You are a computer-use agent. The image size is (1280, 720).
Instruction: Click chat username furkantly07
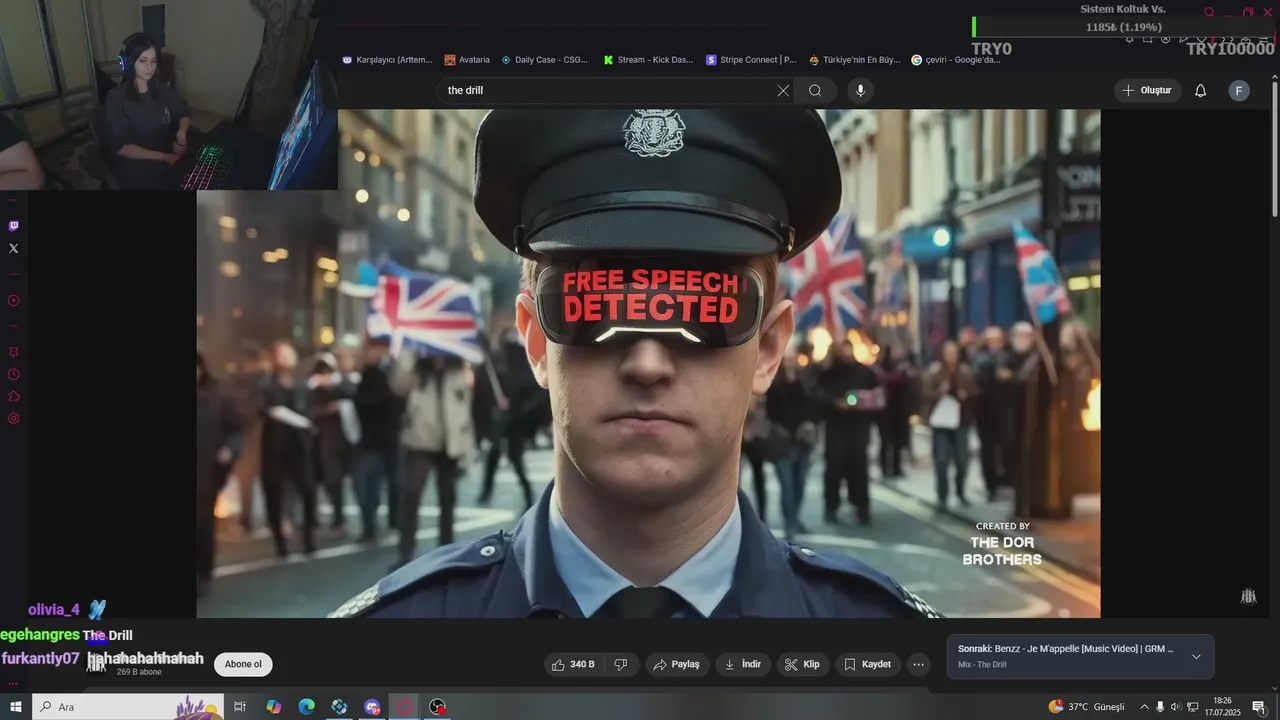point(40,659)
